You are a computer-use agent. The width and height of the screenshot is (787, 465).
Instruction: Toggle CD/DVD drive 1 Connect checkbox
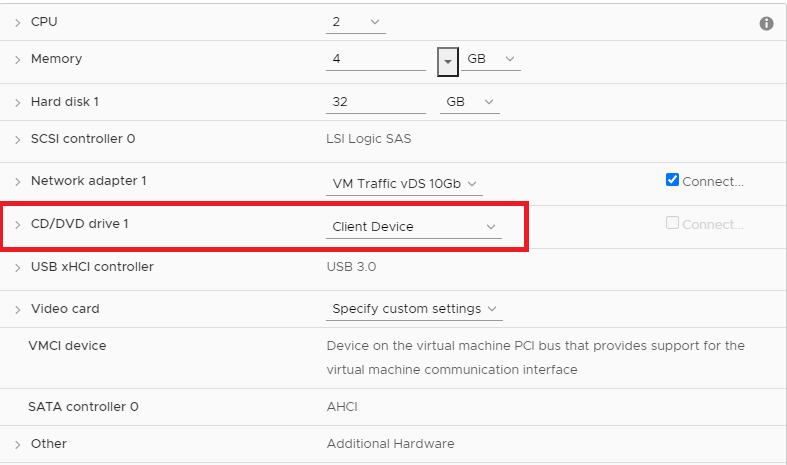[x=672, y=224]
